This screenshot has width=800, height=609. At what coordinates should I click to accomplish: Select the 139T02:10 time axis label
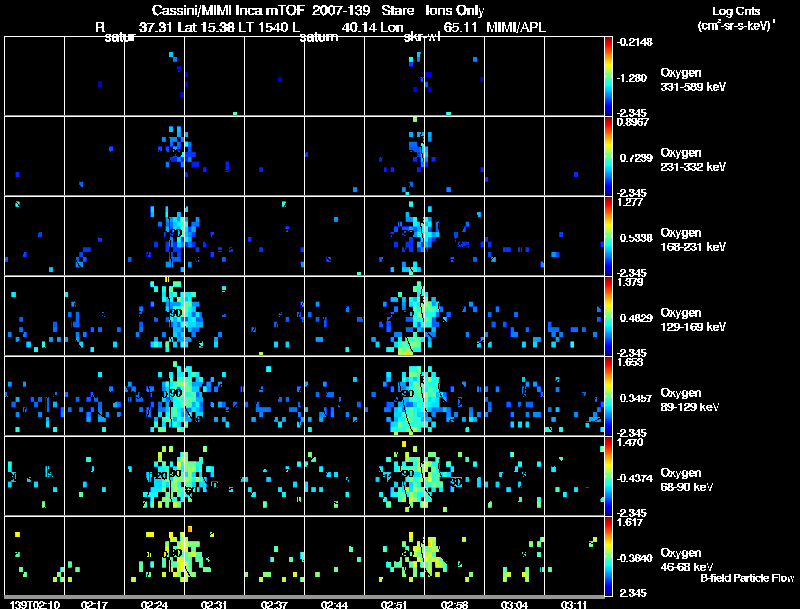(35, 604)
